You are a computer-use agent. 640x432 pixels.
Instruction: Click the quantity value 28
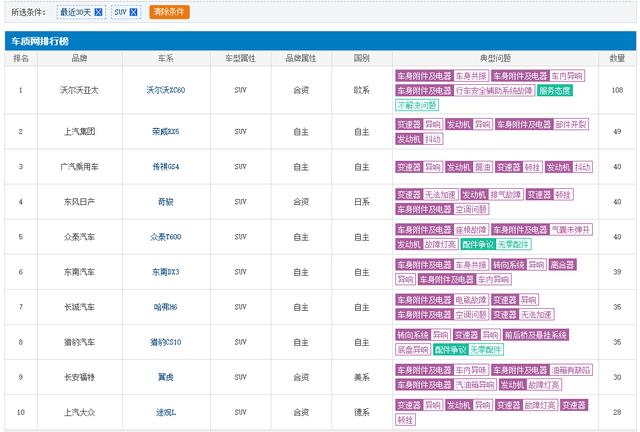[x=617, y=412]
